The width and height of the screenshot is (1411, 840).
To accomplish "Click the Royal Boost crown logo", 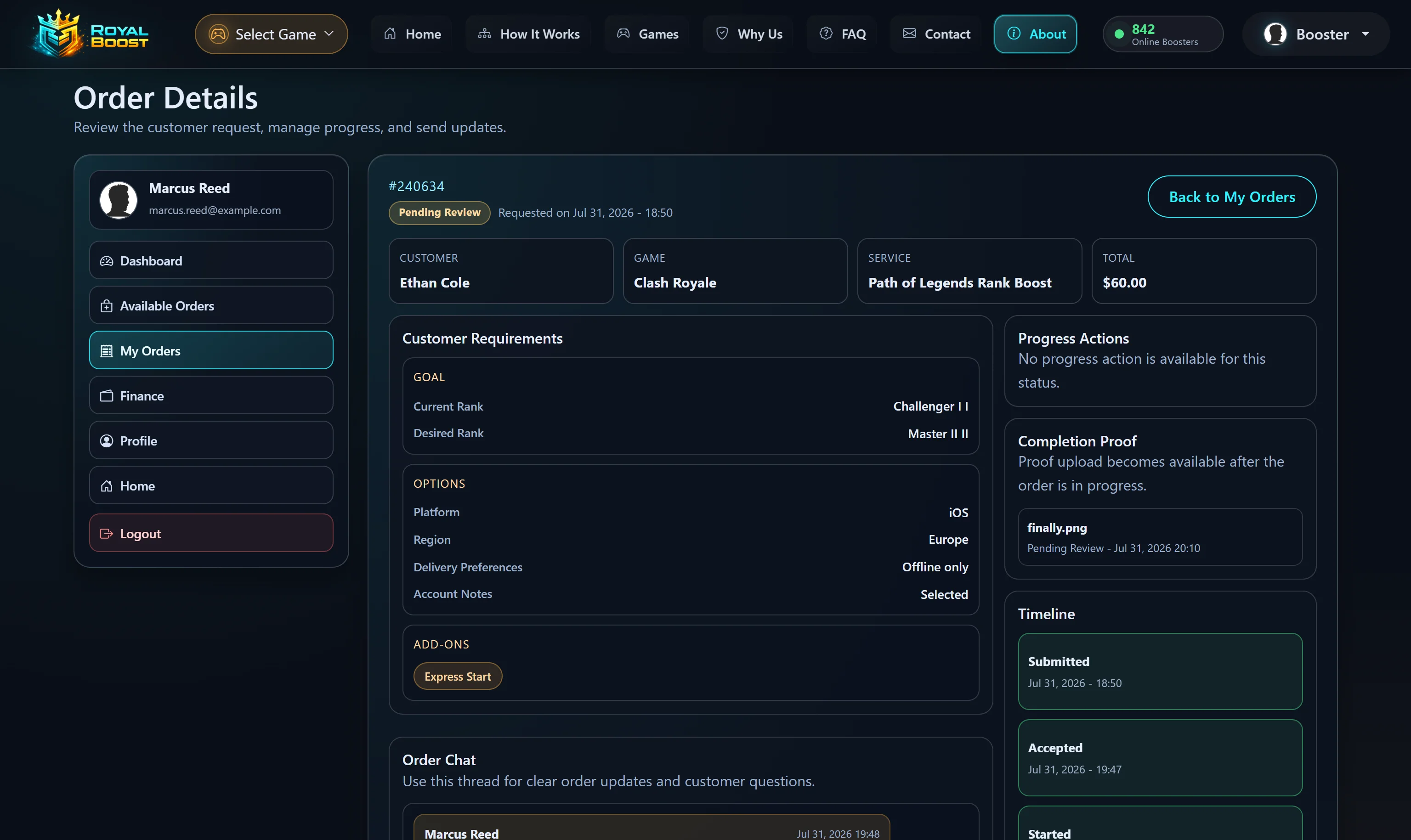I will [90, 34].
